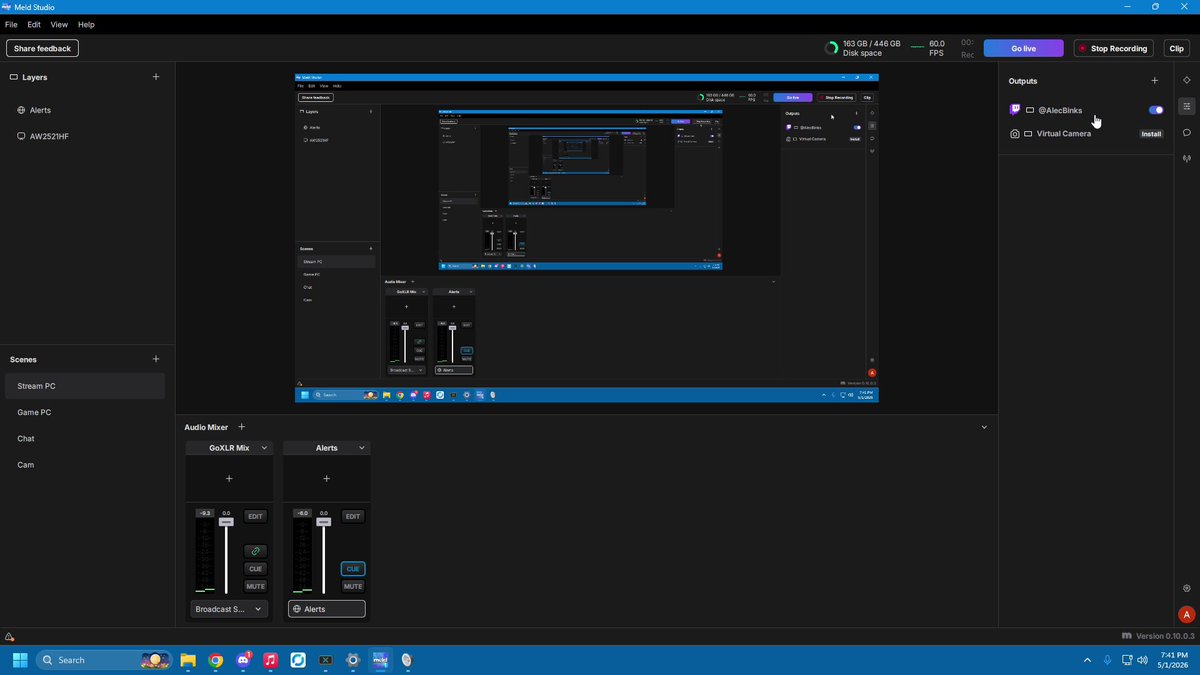Add an audio mixer track with plus
Viewport: 1200px width, 675px height.
click(x=241, y=427)
